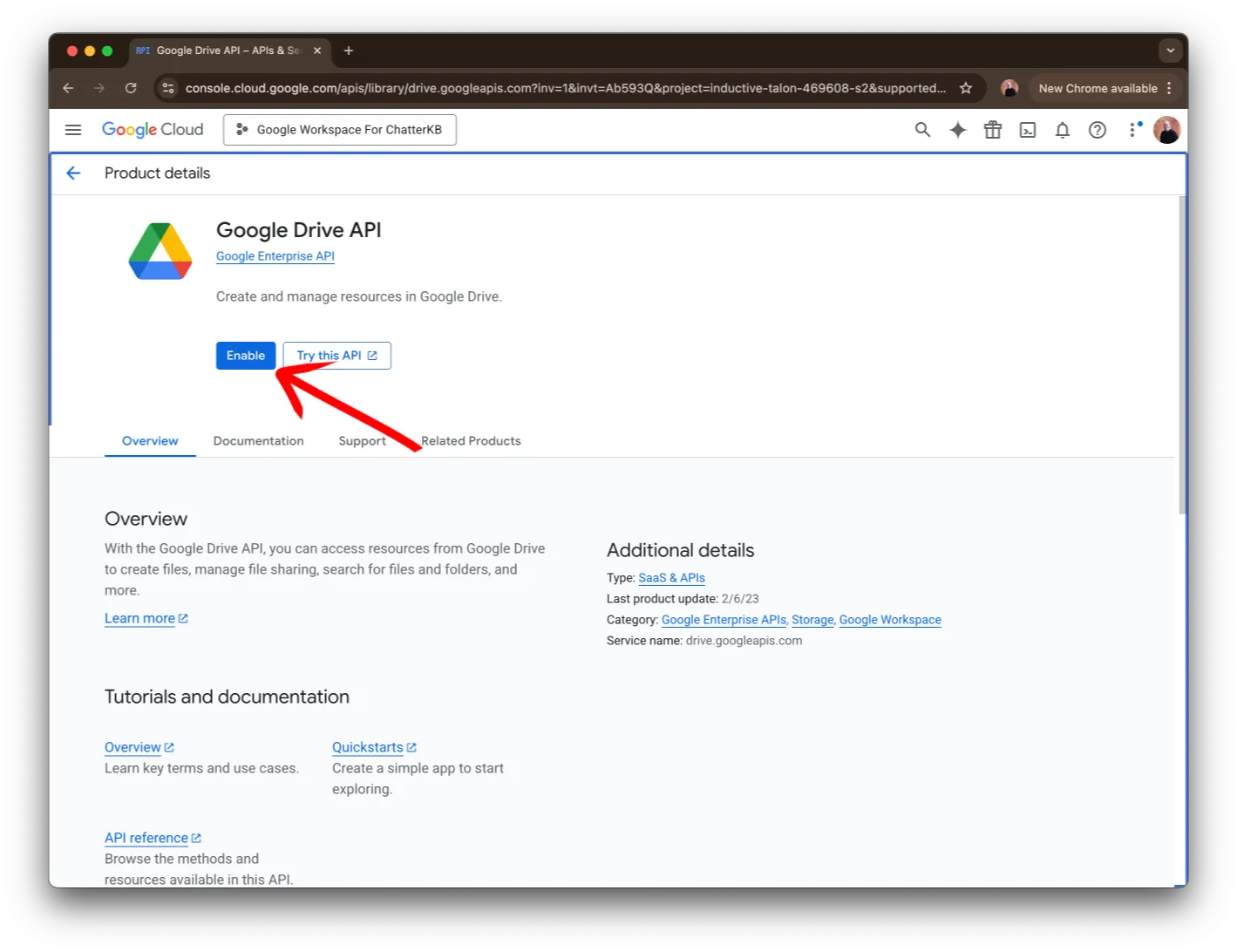Open the Google Enterprise APIs category link
The image size is (1237, 952).
pos(724,620)
